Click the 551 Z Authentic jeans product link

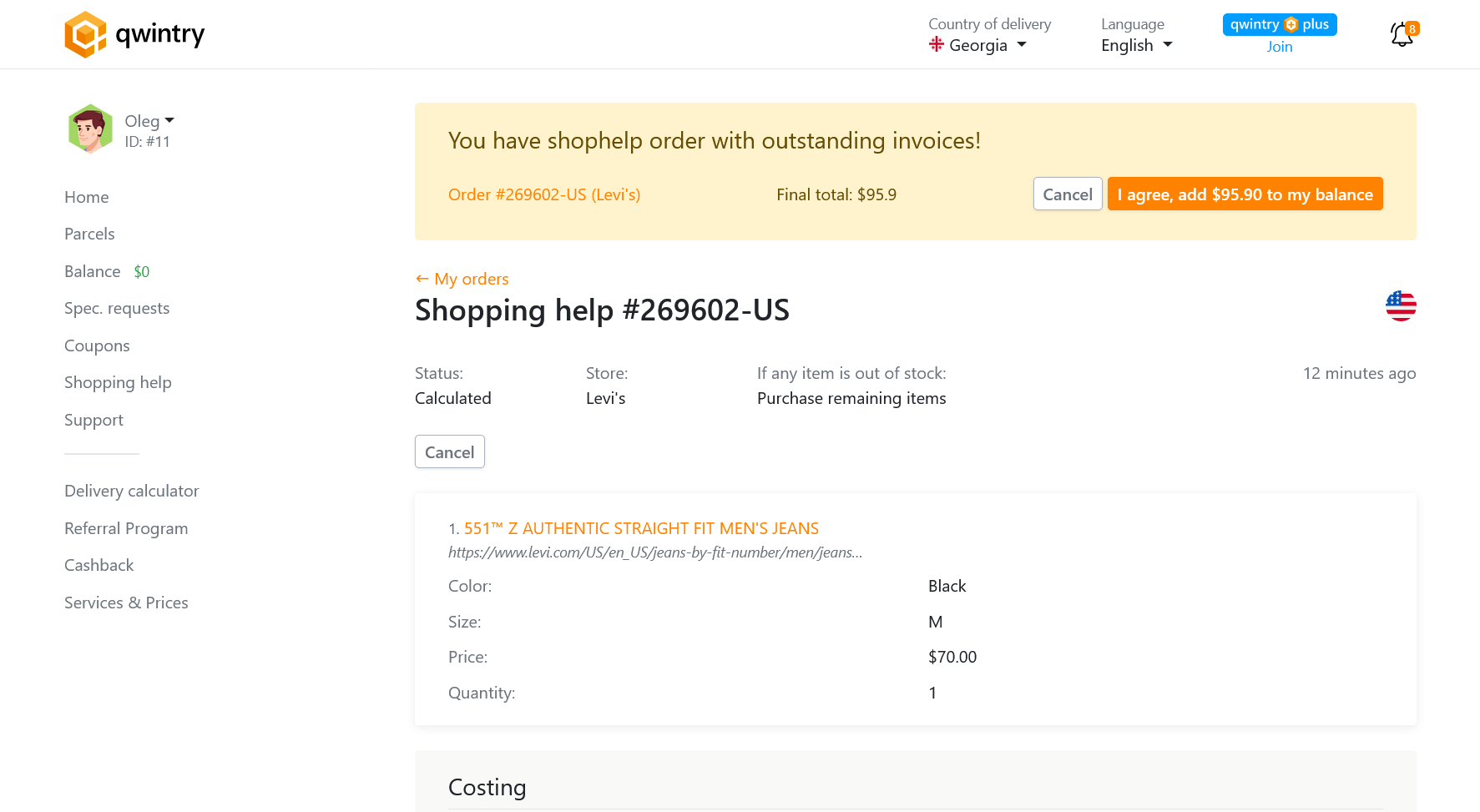click(x=641, y=528)
